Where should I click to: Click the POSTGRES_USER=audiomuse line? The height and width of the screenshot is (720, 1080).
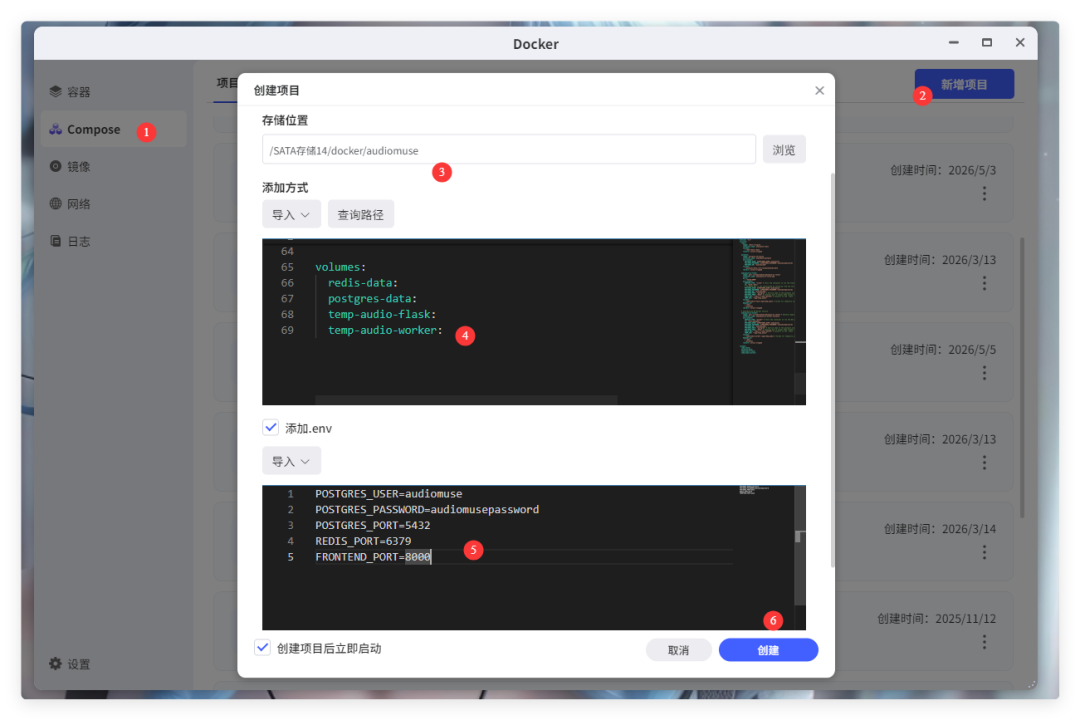tap(388, 493)
